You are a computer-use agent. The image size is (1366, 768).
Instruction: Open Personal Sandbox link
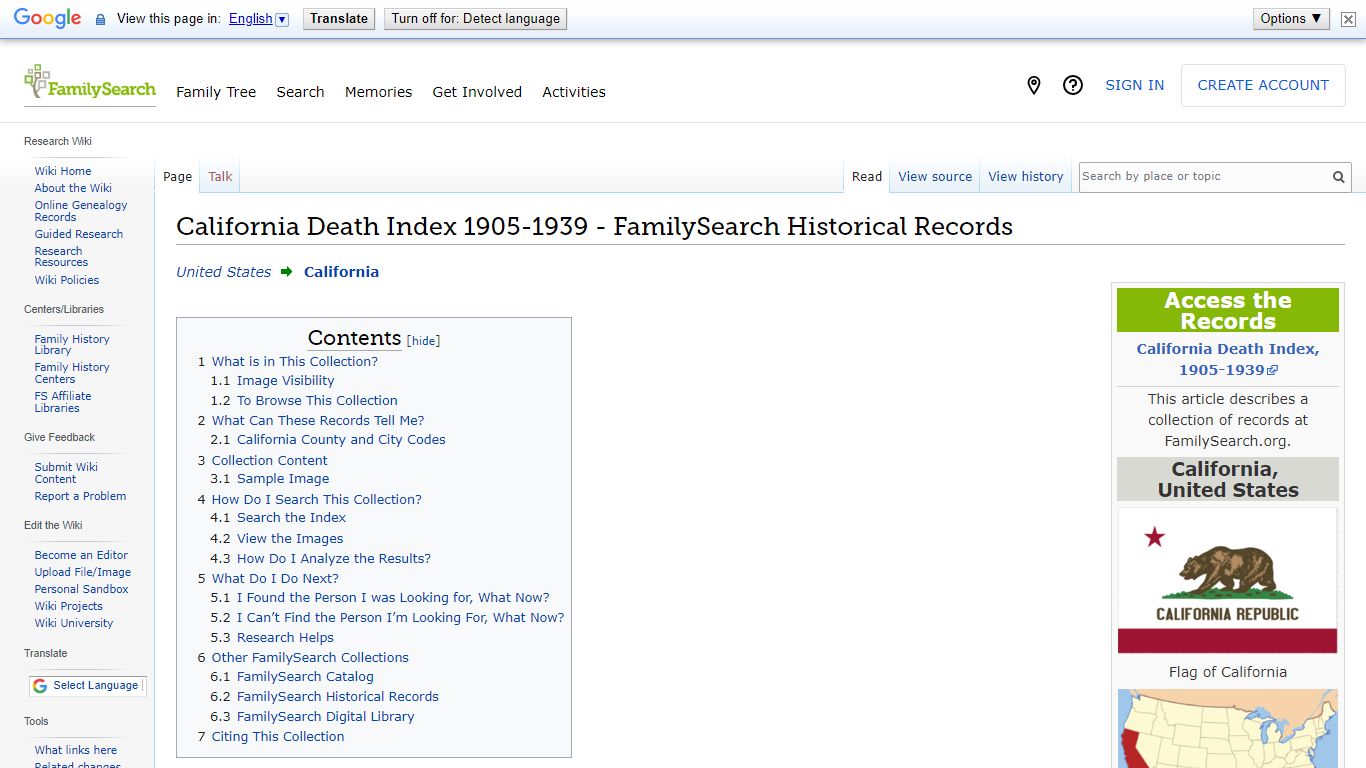click(81, 589)
